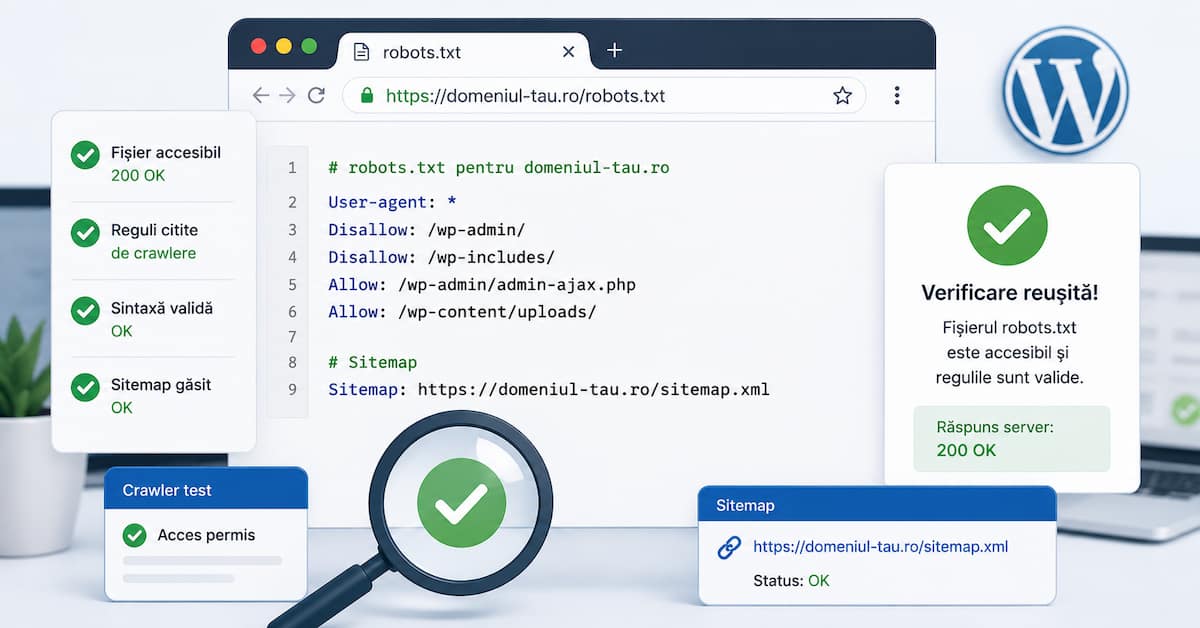Click the browser forward arrow
This screenshot has height=628, width=1200.
288,96
